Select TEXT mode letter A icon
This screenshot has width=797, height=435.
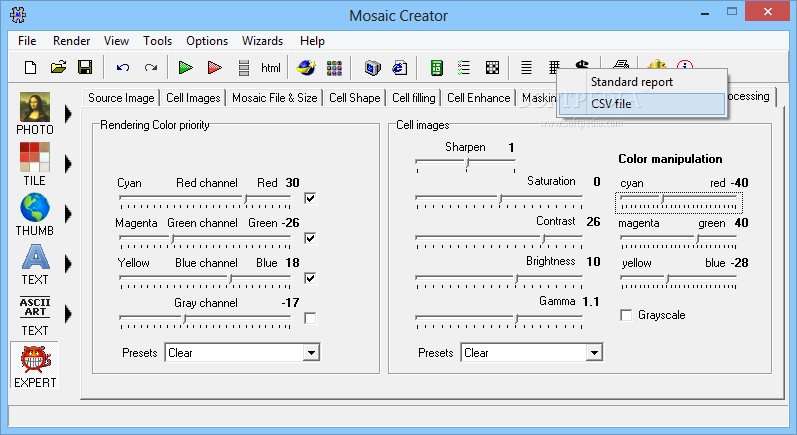tap(35, 257)
